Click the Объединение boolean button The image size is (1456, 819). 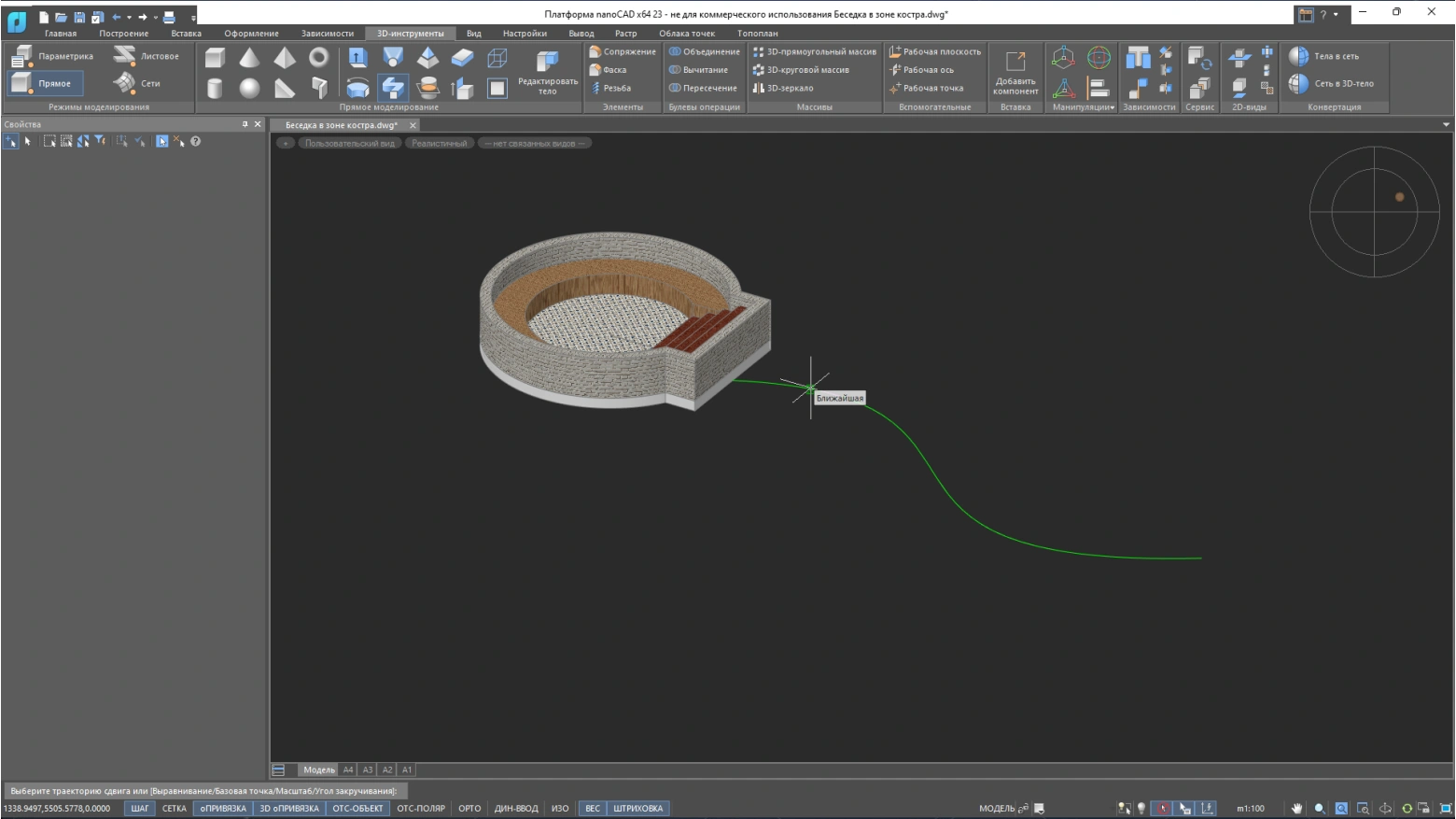click(705, 51)
